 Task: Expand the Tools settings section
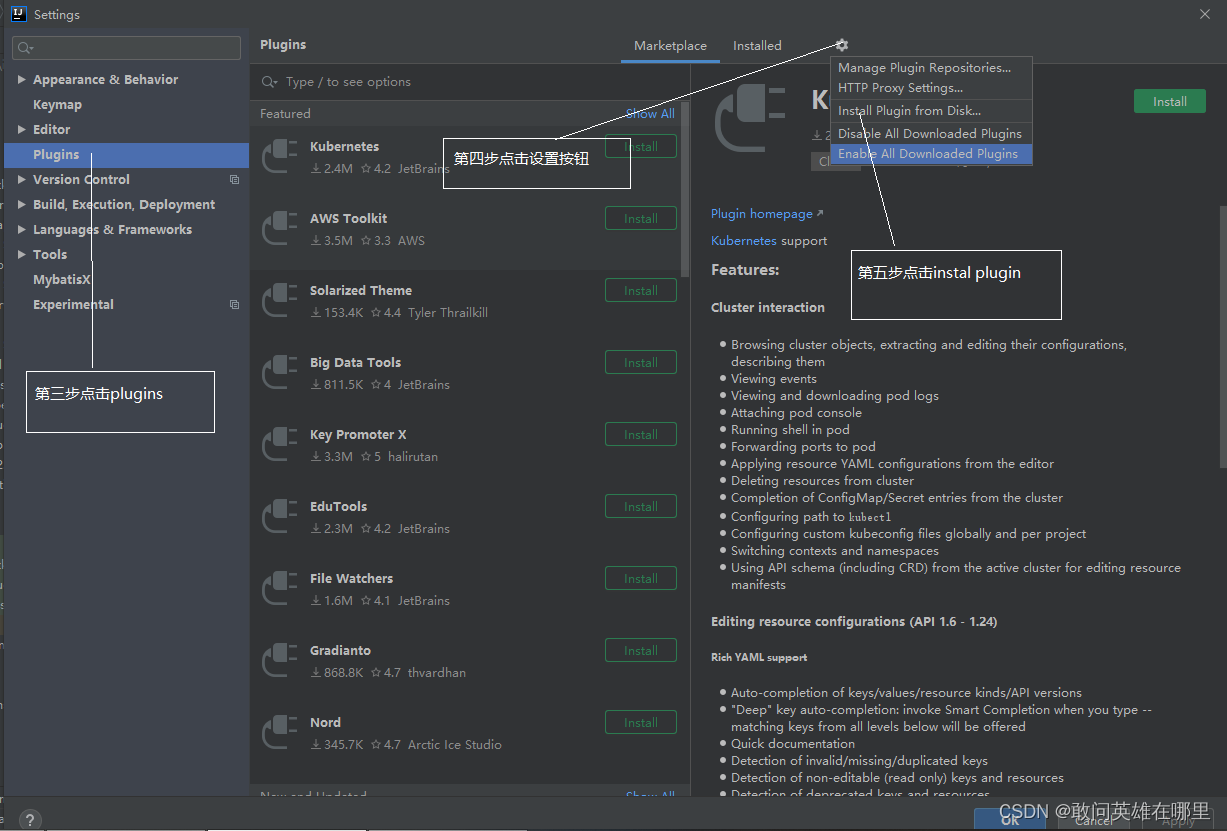[x=22, y=254]
